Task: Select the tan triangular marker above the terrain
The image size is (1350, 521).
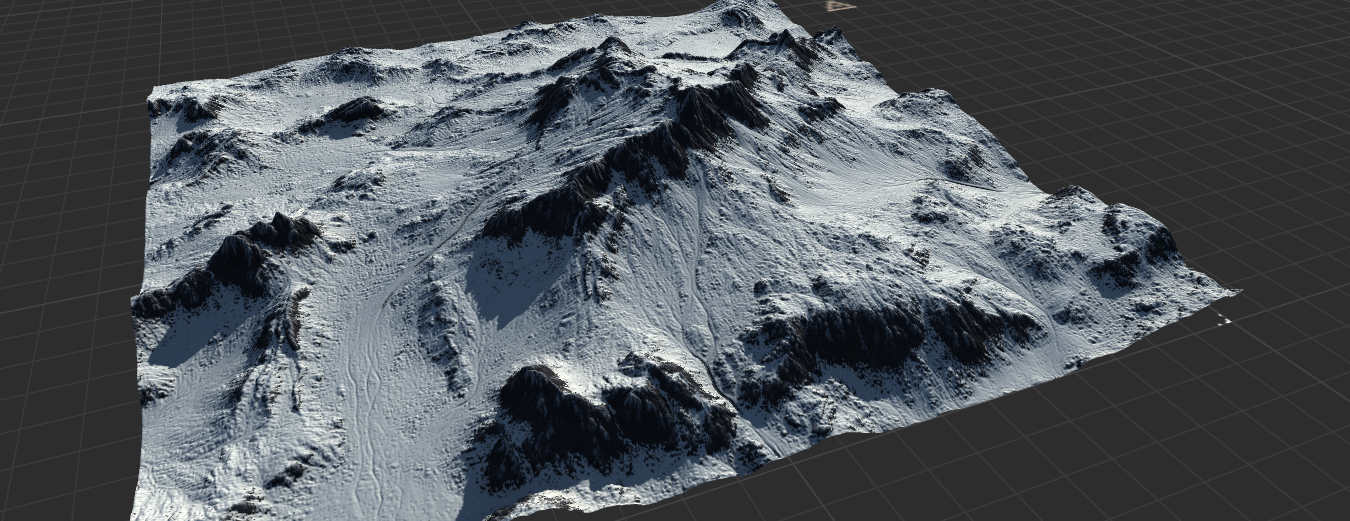Action: point(839,6)
